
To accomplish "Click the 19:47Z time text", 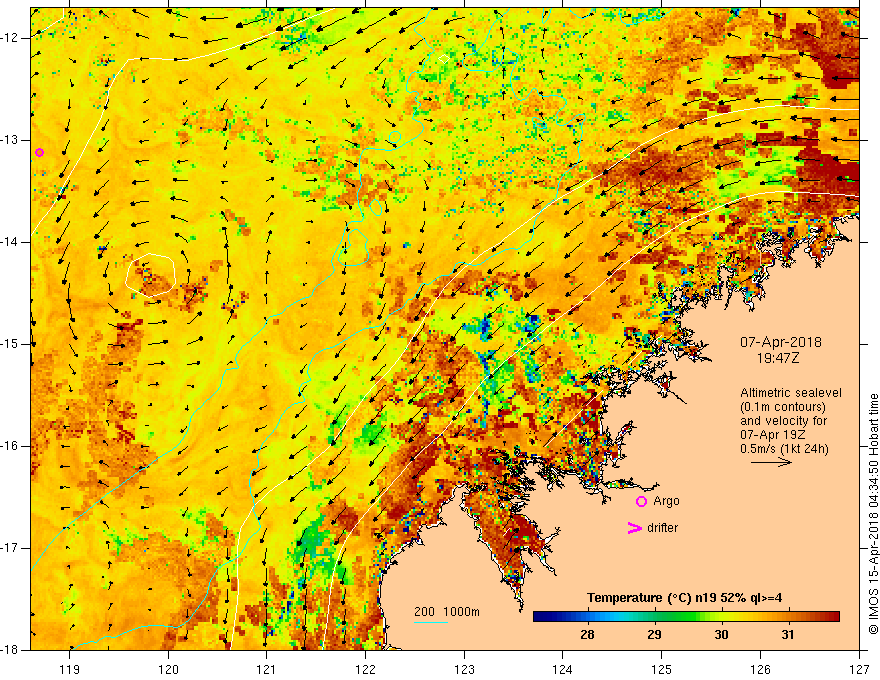I will click(x=778, y=358).
